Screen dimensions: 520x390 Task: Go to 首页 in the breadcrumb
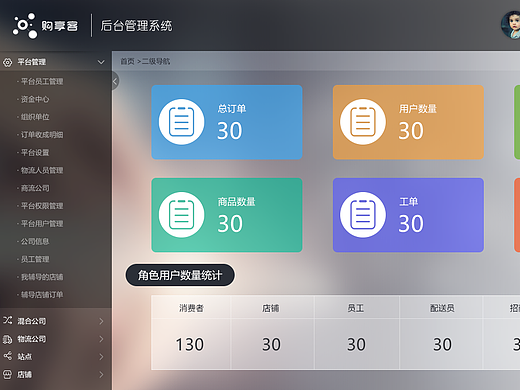[x=127, y=61]
